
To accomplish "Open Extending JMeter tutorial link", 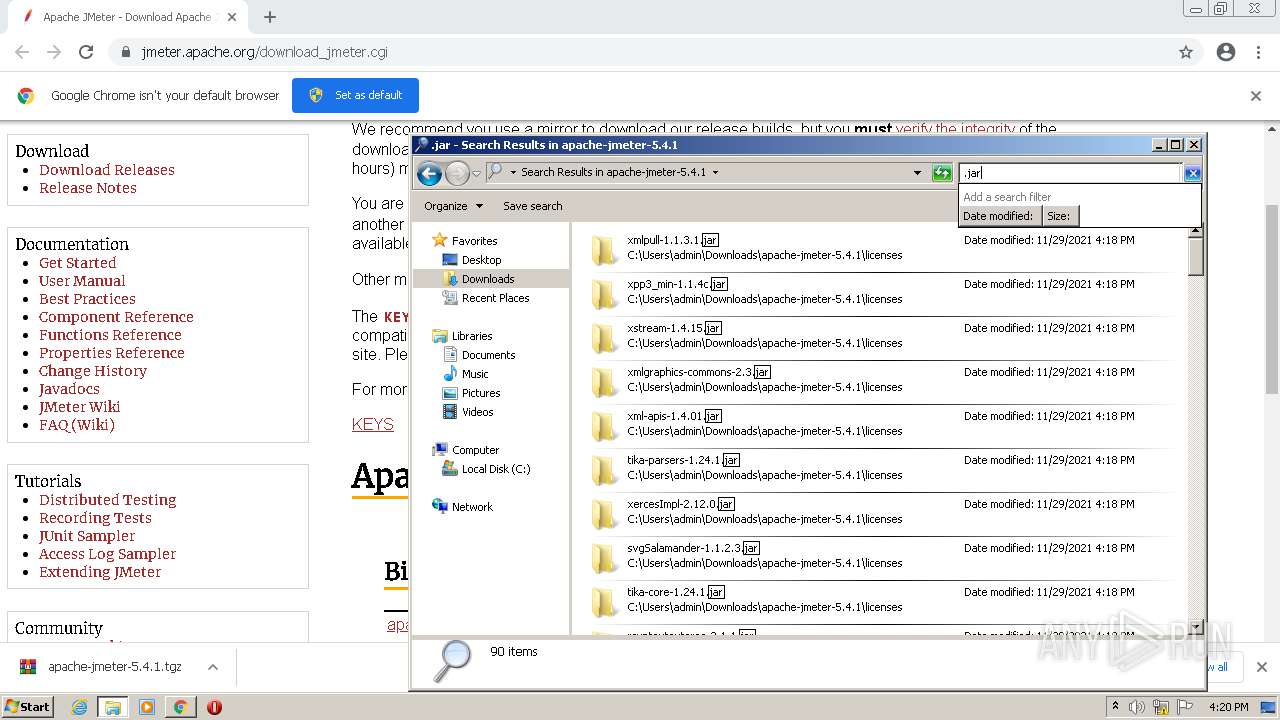I will (100, 572).
